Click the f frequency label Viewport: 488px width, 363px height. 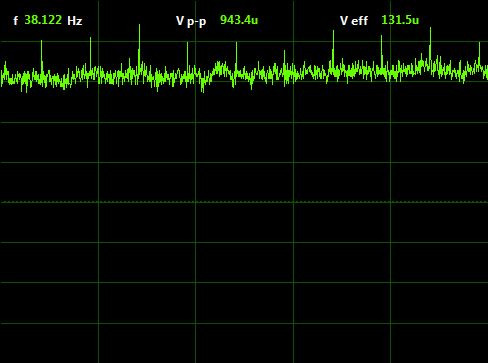(15, 21)
